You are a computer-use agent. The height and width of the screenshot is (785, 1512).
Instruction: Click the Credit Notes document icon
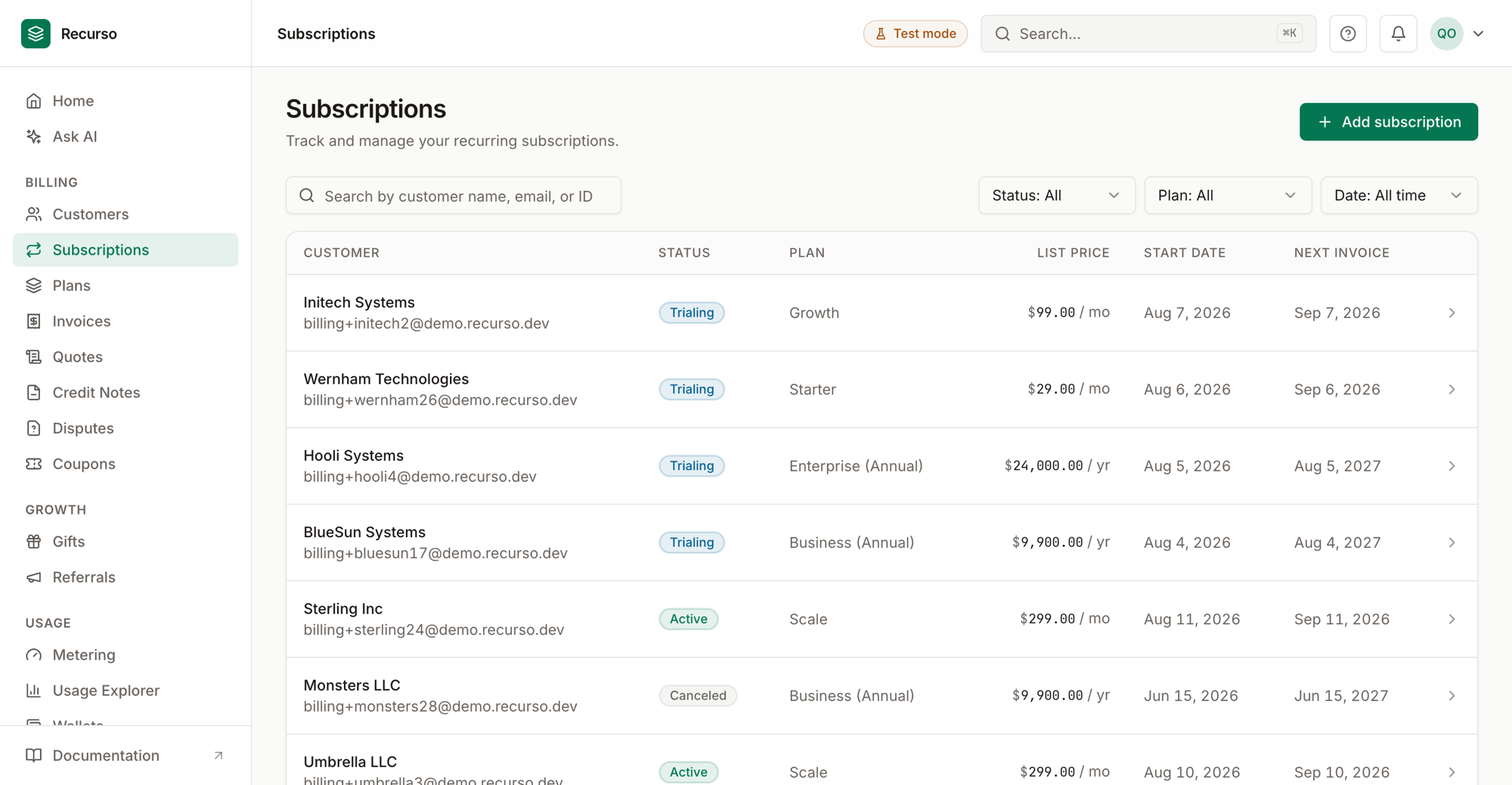33,392
